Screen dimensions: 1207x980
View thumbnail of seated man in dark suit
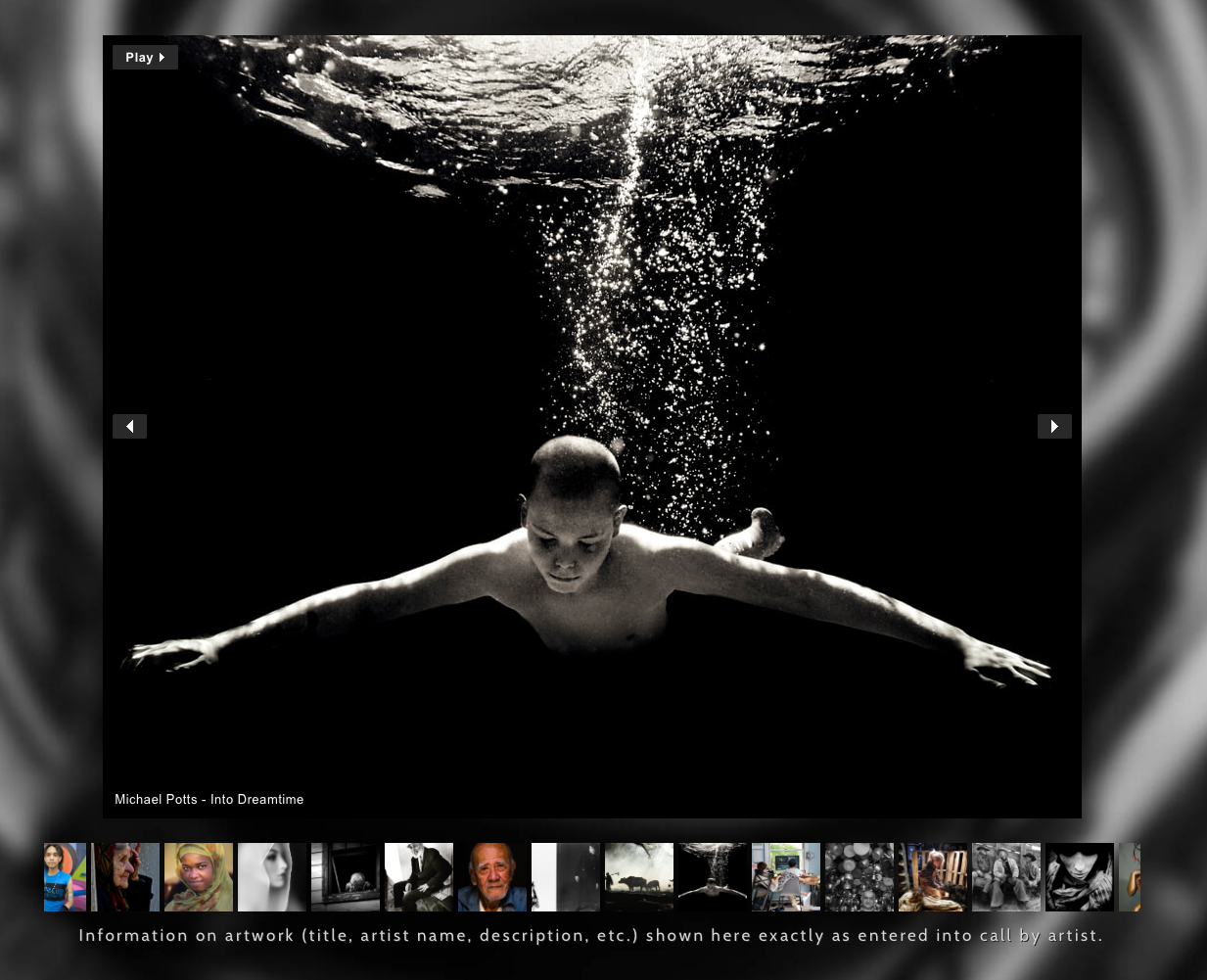click(419, 877)
